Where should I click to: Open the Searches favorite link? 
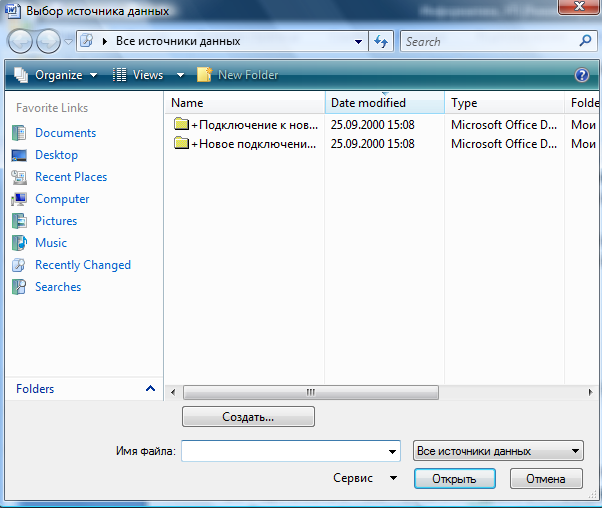tap(58, 287)
